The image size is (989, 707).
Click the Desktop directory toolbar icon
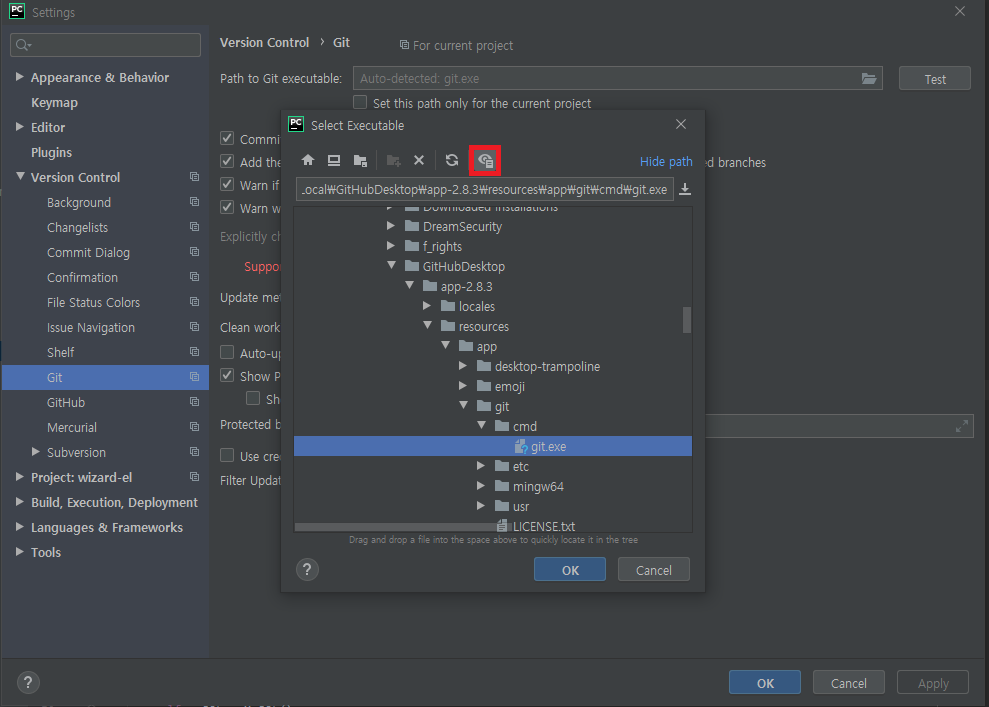click(334, 160)
